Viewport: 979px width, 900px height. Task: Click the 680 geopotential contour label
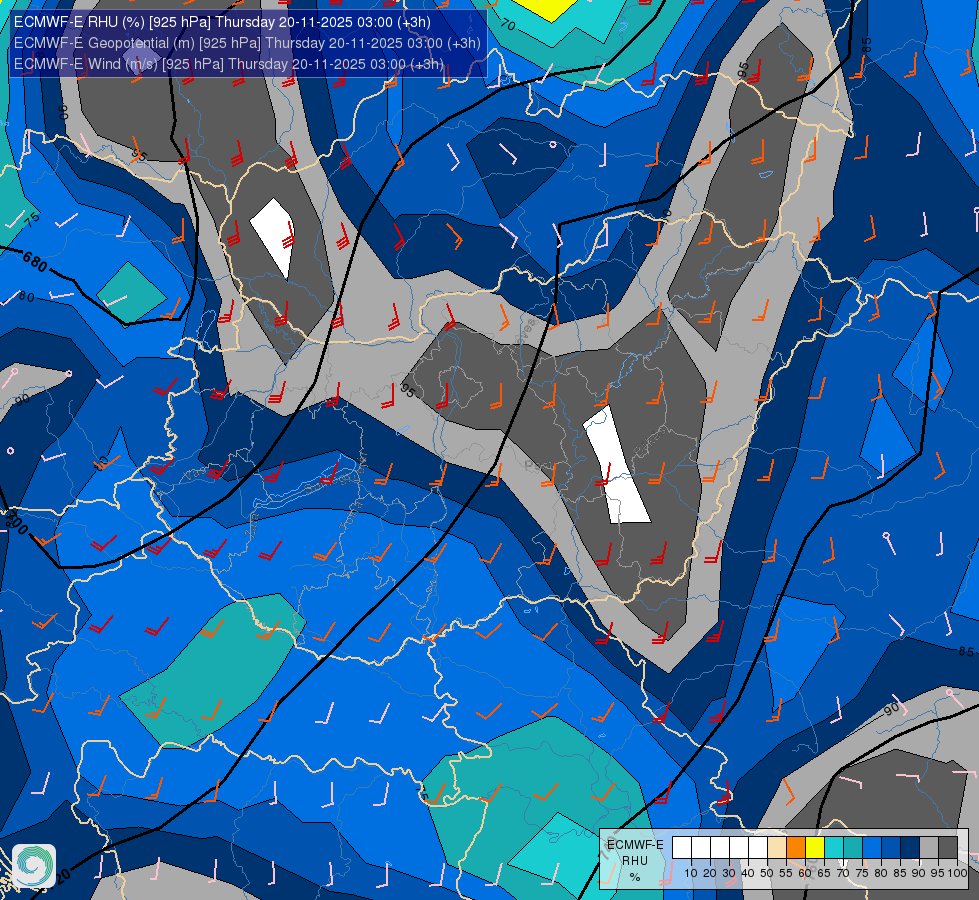(x=34, y=261)
